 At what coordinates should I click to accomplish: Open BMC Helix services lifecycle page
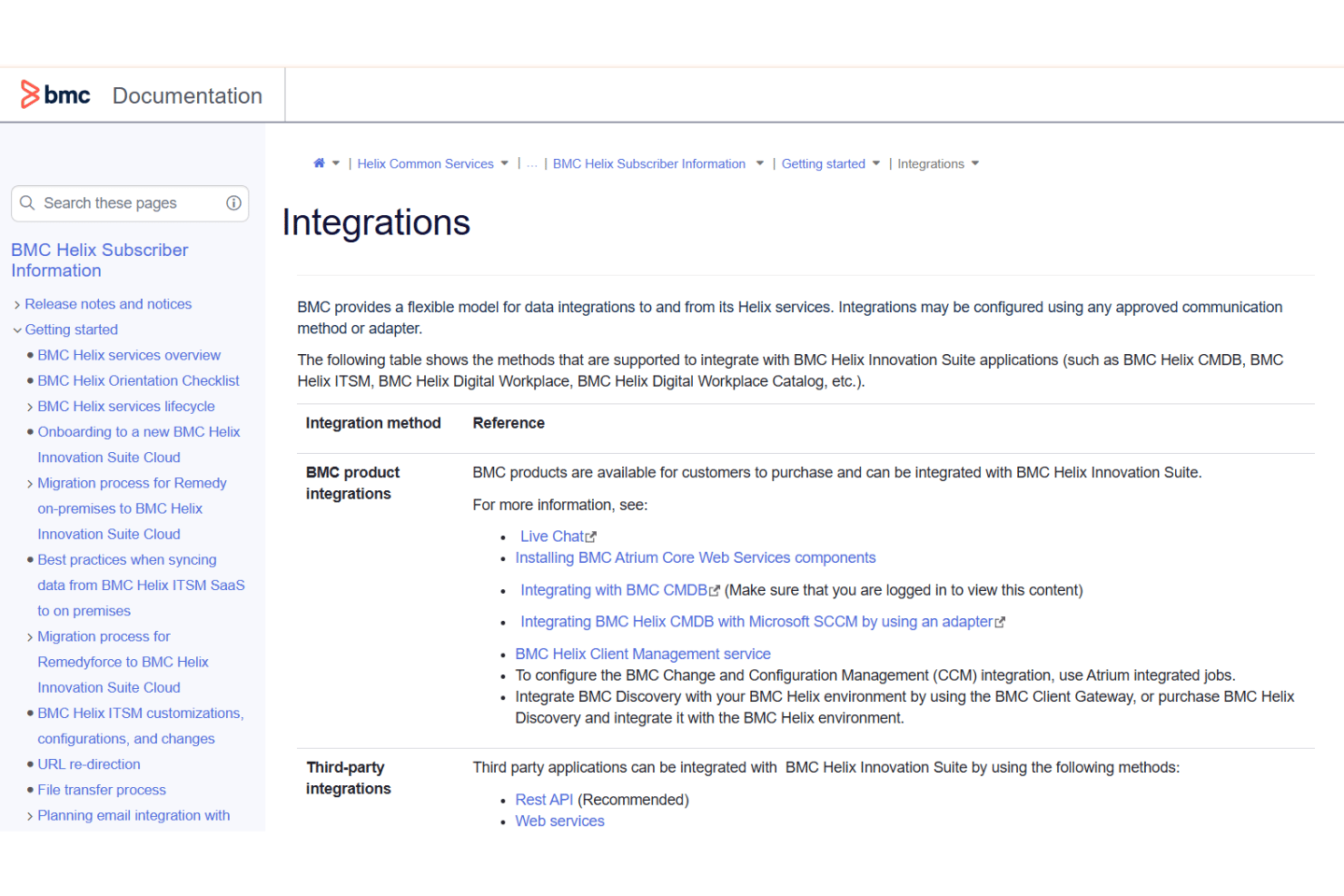click(126, 406)
